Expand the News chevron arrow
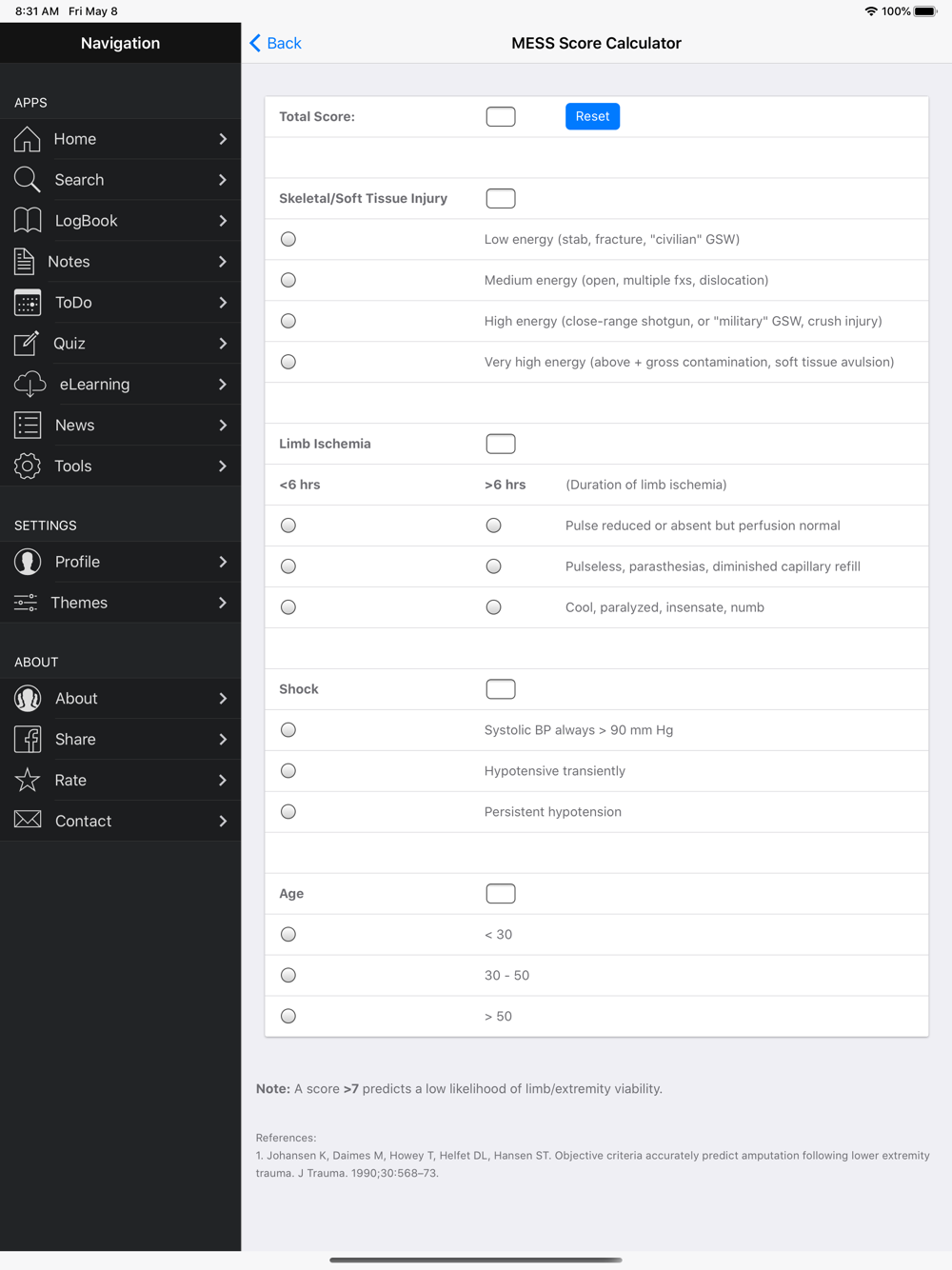 point(223,426)
